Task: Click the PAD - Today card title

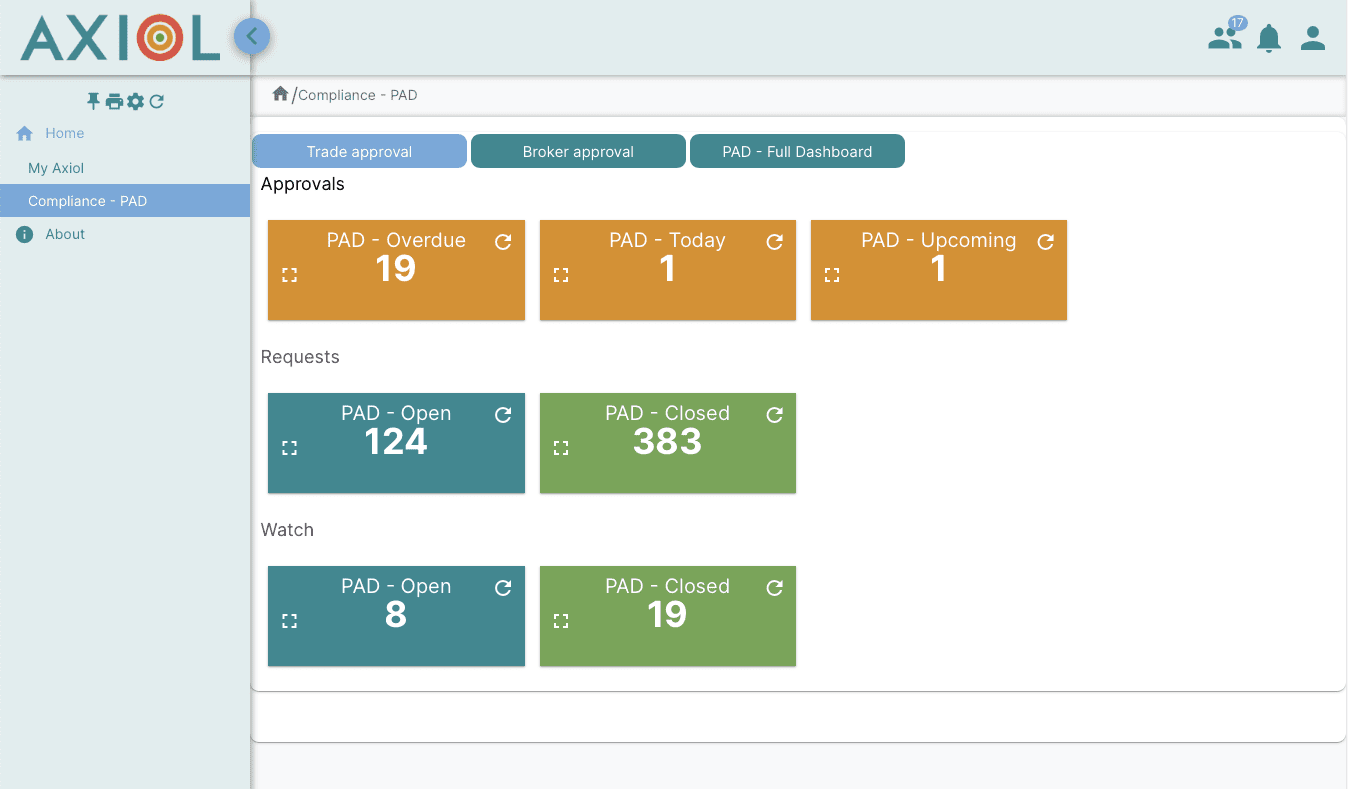Action: pyautogui.click(x=667, y=240)
